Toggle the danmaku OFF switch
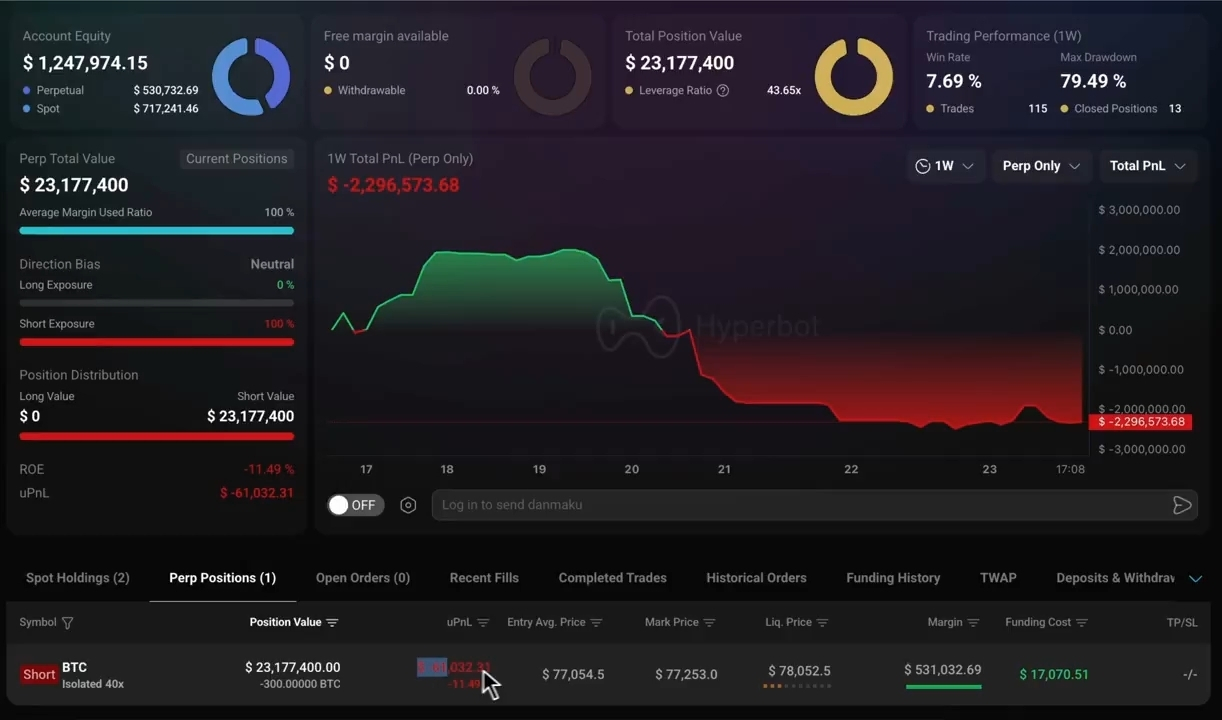Screen dimensions: 1222x720 (355, 505)
